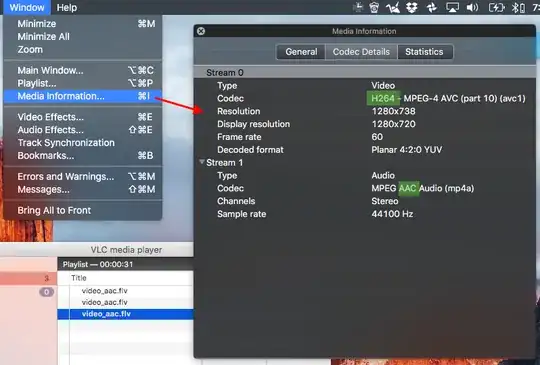Open Main Window... menu item
Image resolution: width=540 pixels, height=365 pixels.
coord(83,70)
